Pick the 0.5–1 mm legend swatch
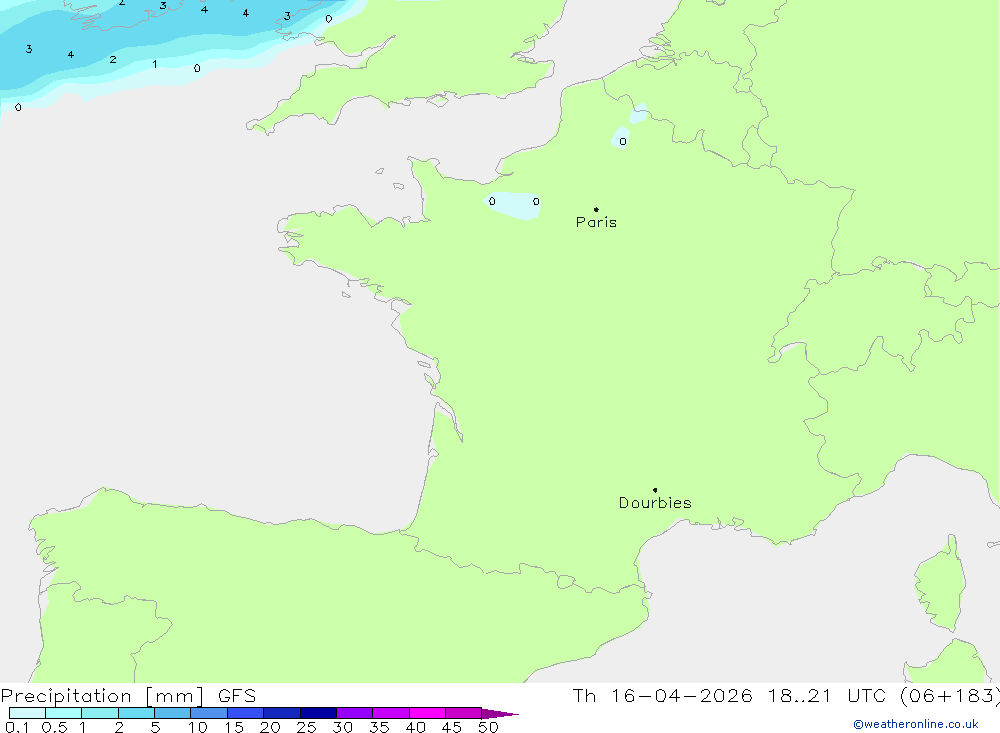Image resolution: width=1000 pixels, height=733 pixels. pyautogui.click(x=64, y=713)
